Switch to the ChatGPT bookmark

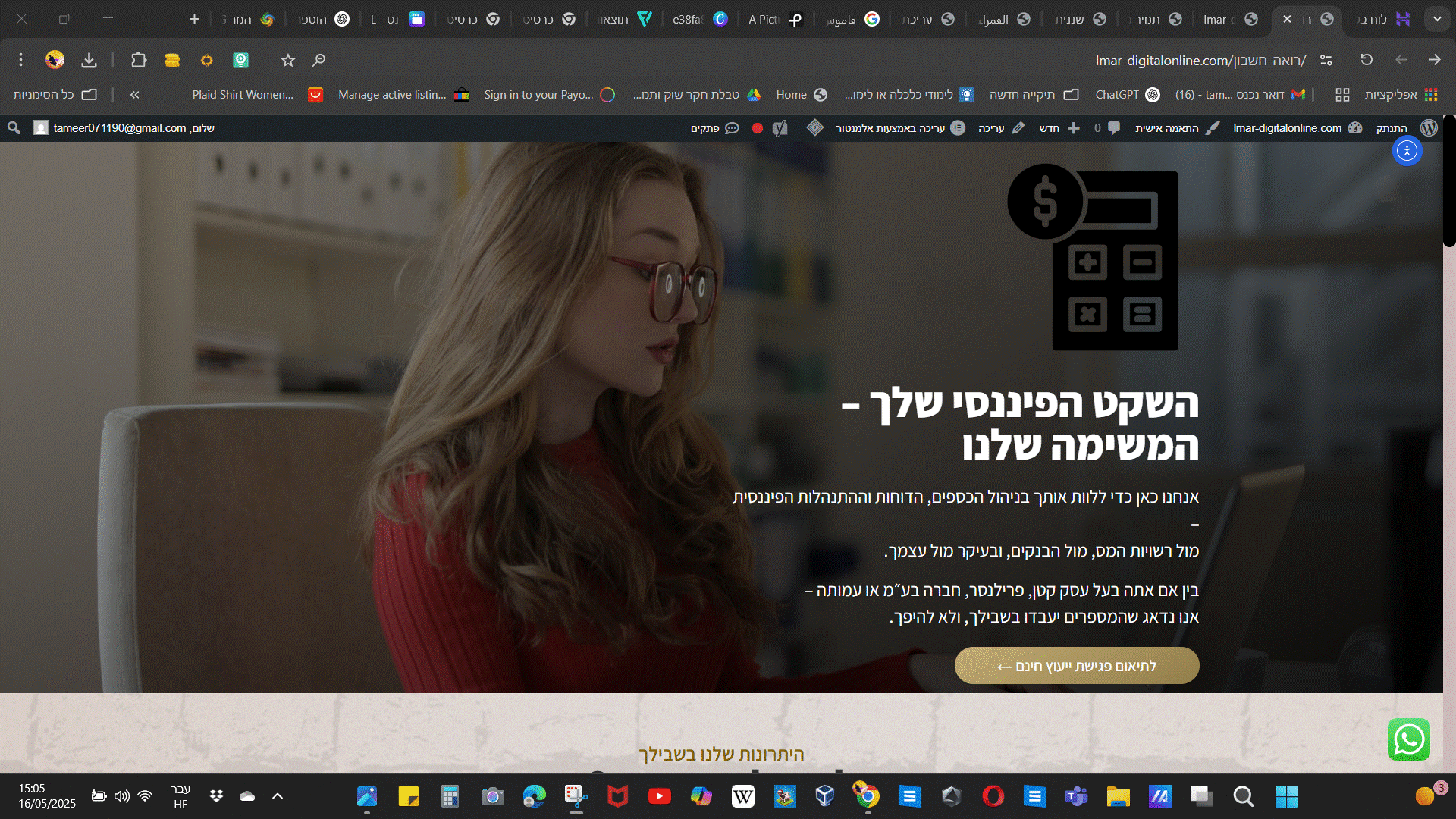tap(1128, 95)
